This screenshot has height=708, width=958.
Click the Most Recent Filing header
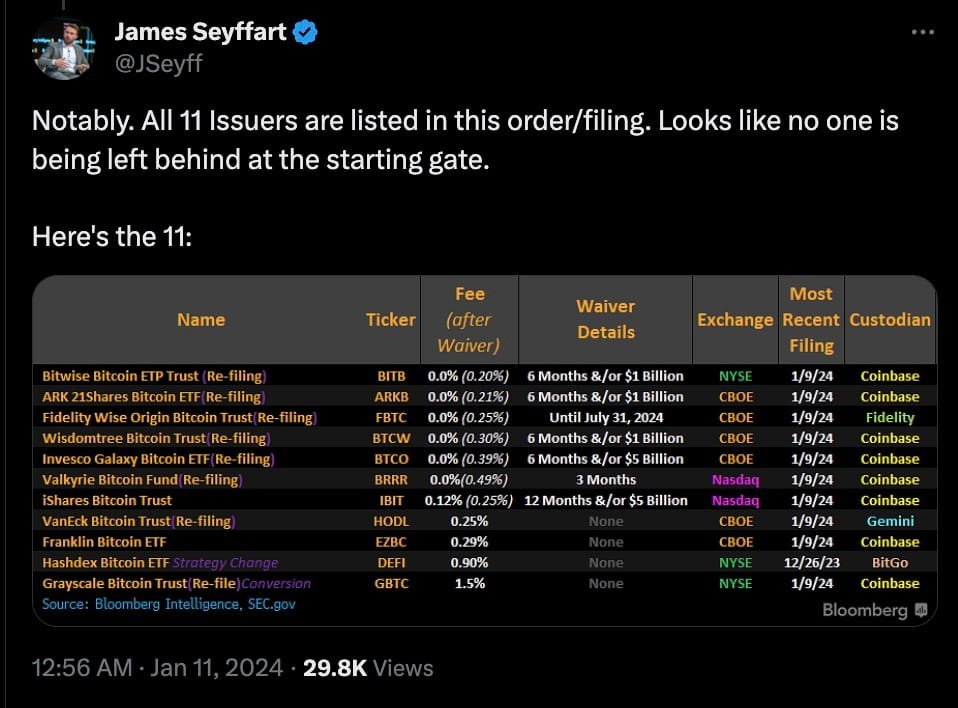click(x=811, y=319)
